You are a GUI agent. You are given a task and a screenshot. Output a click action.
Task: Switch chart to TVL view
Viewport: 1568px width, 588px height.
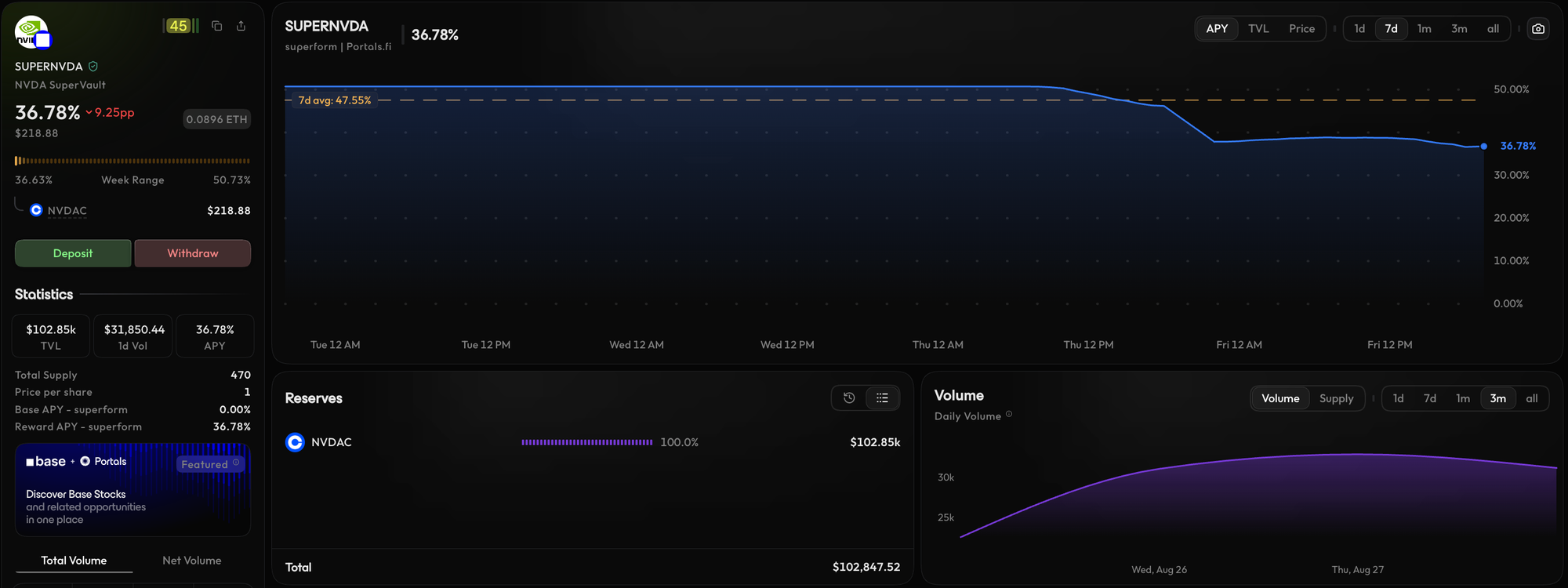coord(1258,29)
